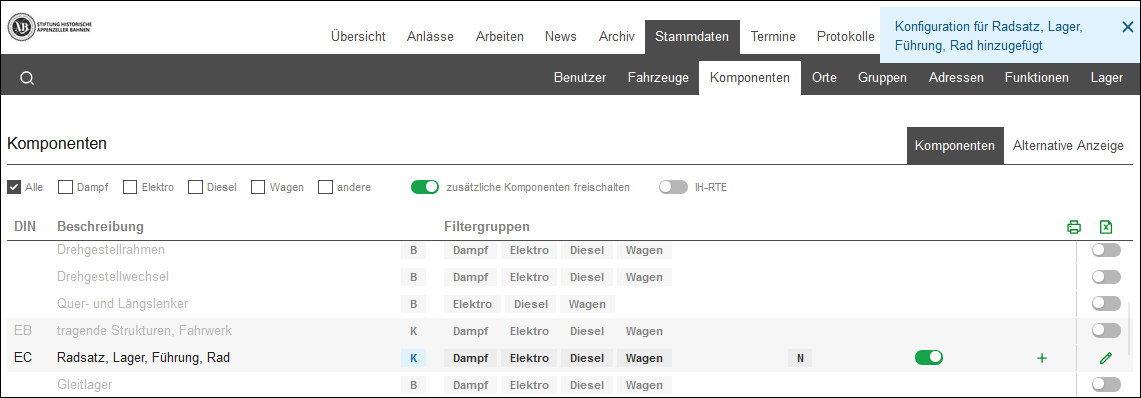Open the Termine menu
Viewport: 1141px width, 398px height.
(773, 36)
